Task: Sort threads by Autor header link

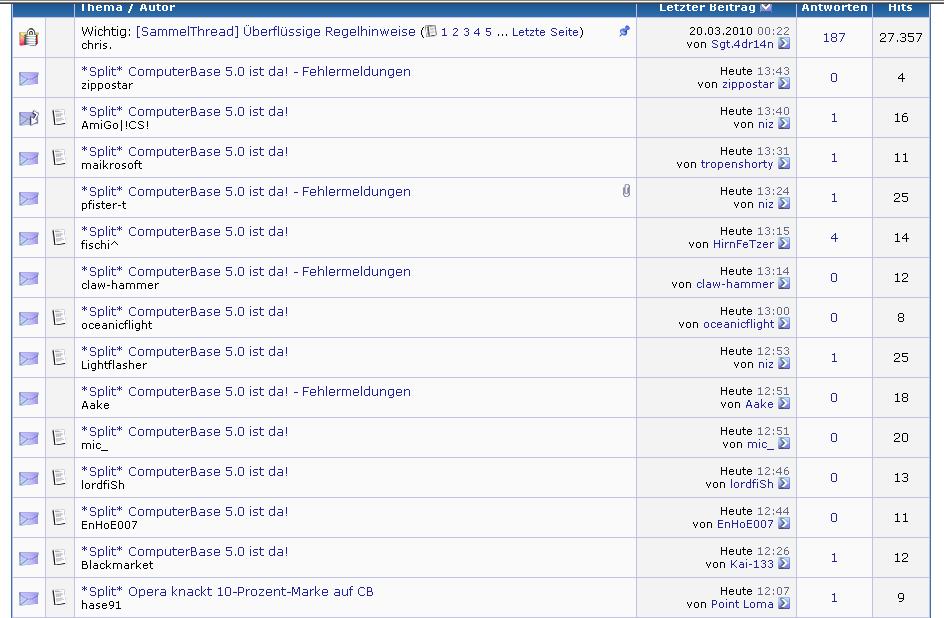Action: point(157,7)
